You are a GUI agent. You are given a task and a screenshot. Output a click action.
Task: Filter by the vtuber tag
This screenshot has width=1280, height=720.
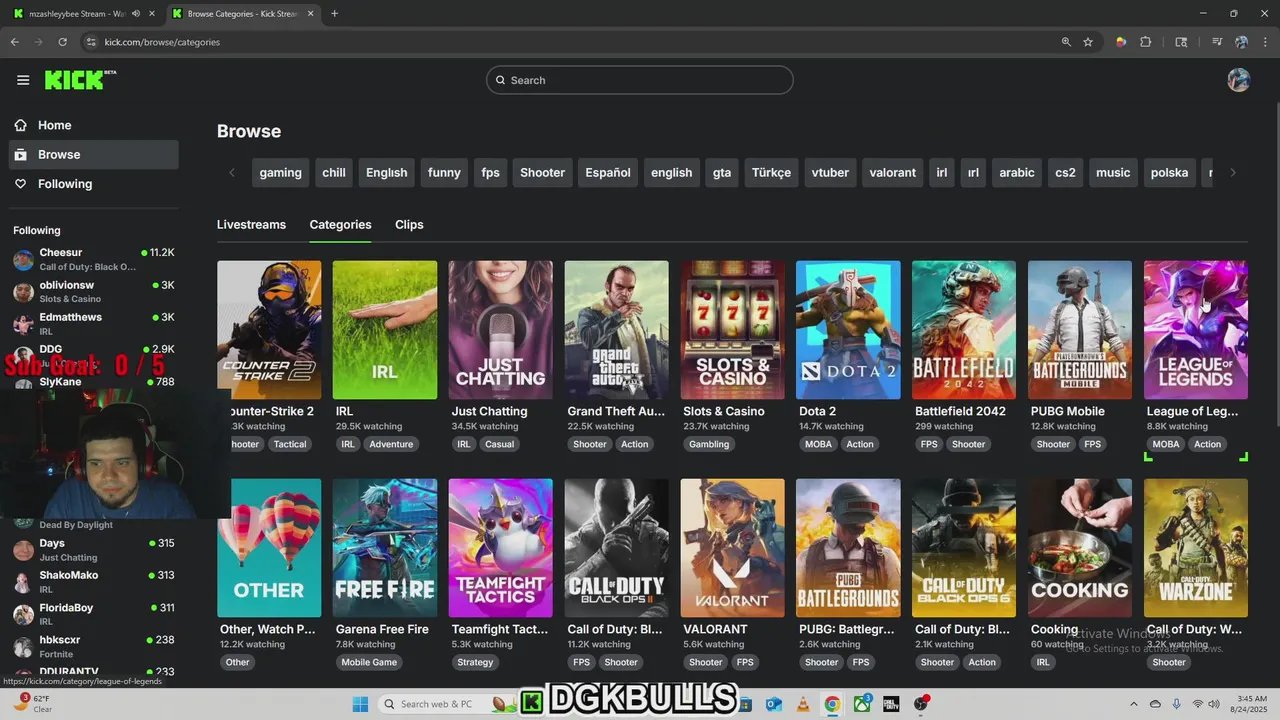point(830,172)
